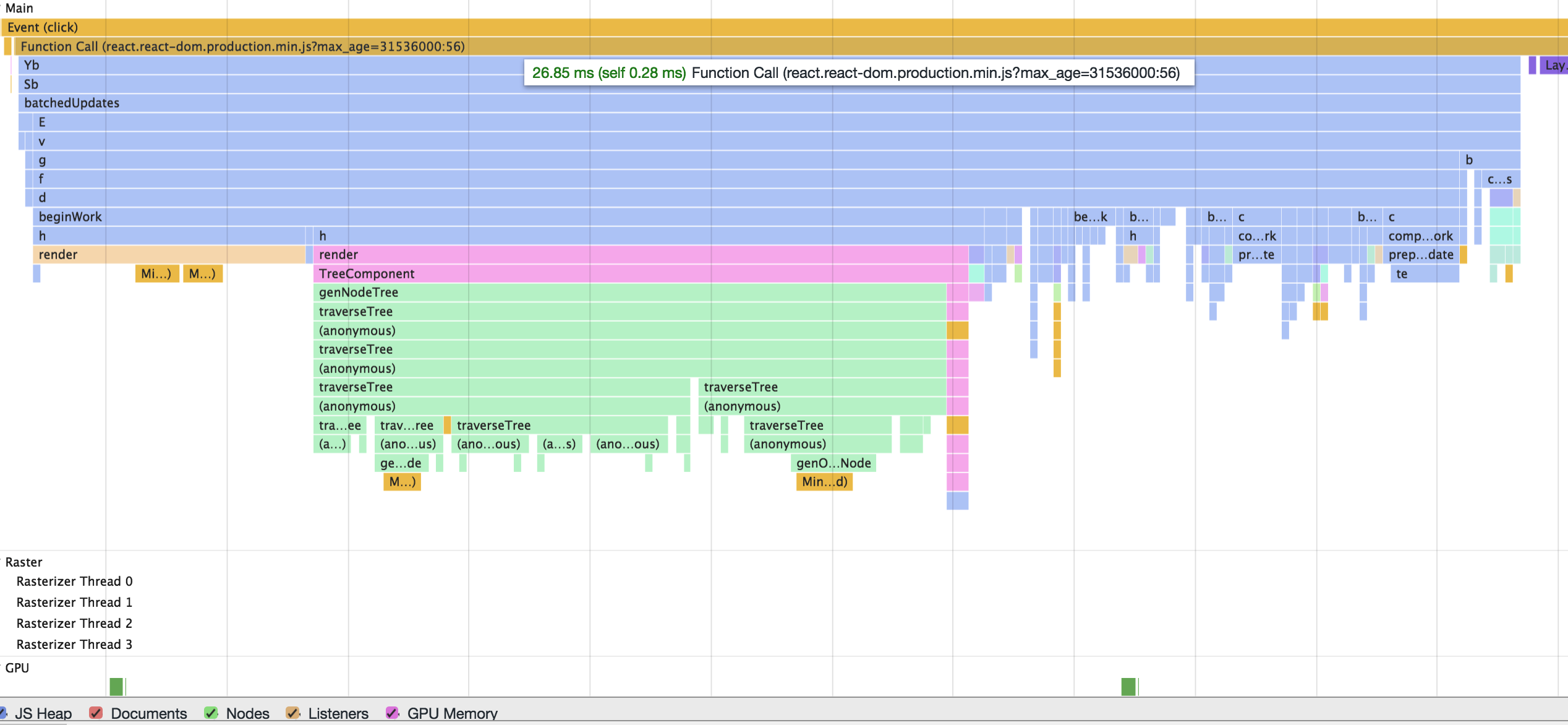The width and height of the screenshot is (1568, 725).
Task: Select the g function bar
Action: click(x=746, y=160)
